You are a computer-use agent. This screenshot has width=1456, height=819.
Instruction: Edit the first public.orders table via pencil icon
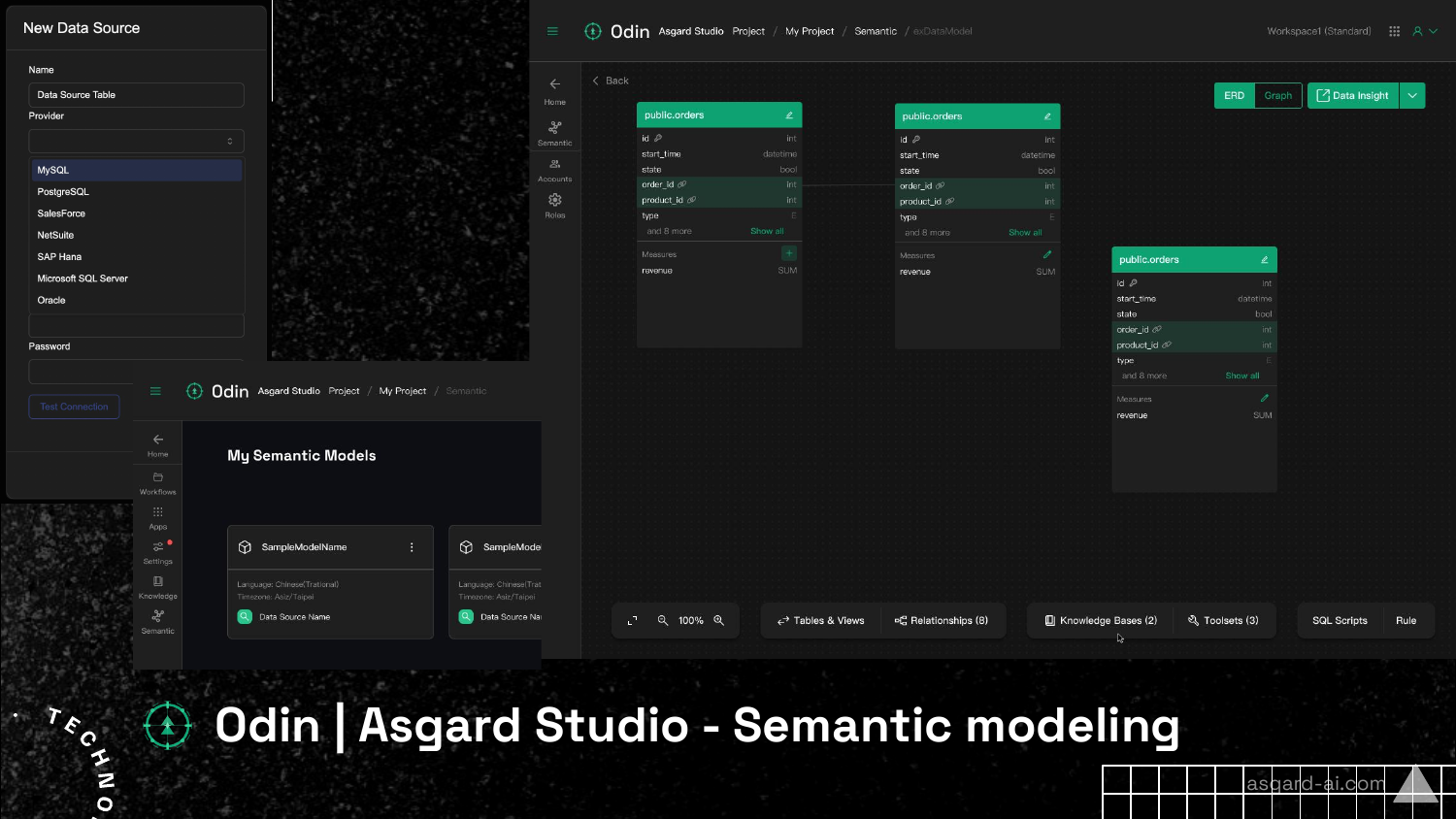[789, 115]
